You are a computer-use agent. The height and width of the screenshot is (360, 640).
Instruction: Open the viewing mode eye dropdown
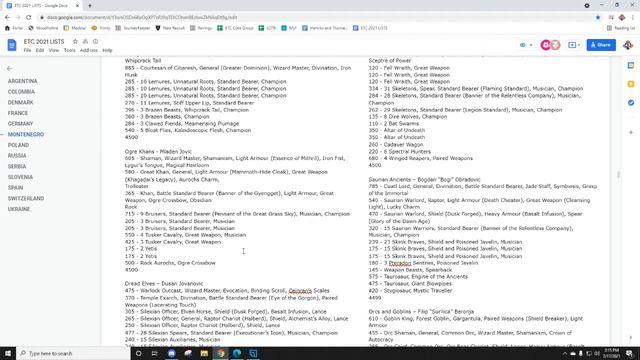click(x=526, y=45)
